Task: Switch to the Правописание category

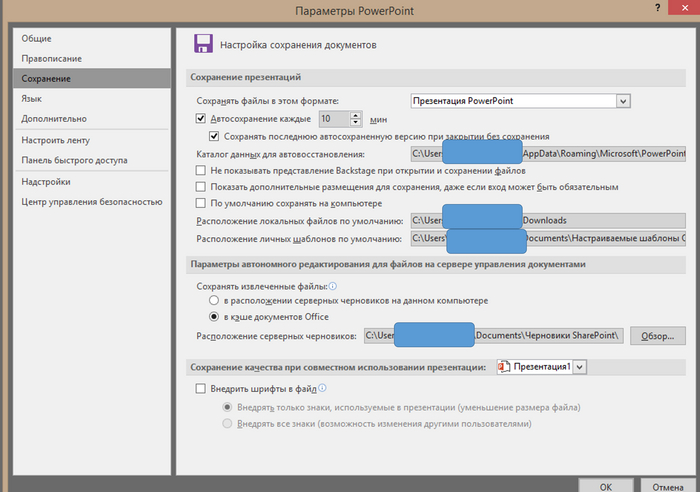Action: click(x=51, y=58)
